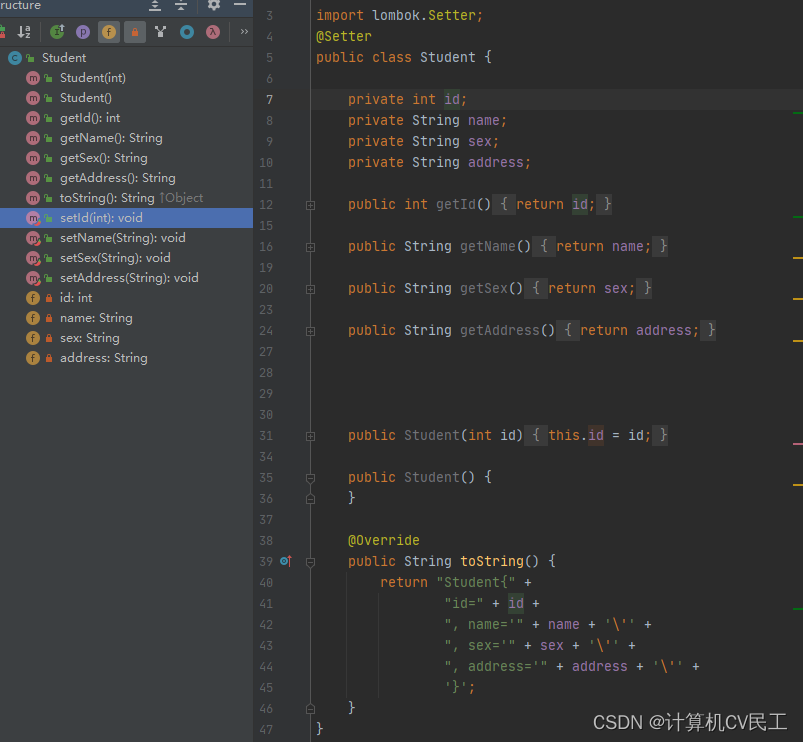Toggle the Show Non-Public lock filter
The height and width of the screenshot is (742, 803).
click(134, 32)
